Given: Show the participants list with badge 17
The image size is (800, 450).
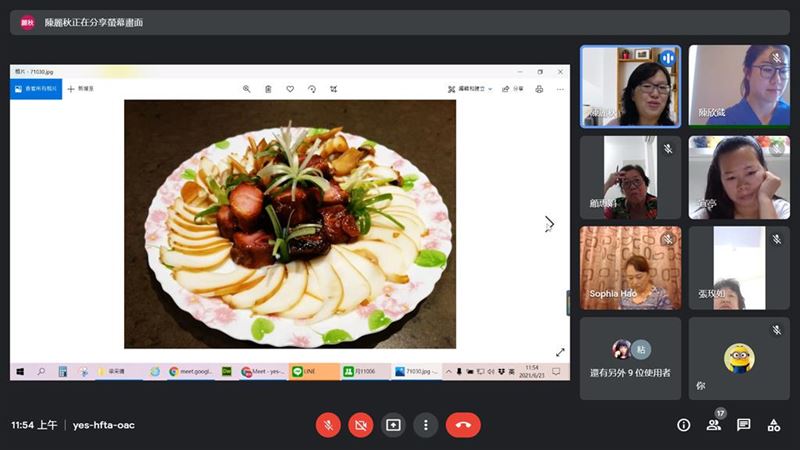Looking at the screenshot, I should tap(714, 425).
